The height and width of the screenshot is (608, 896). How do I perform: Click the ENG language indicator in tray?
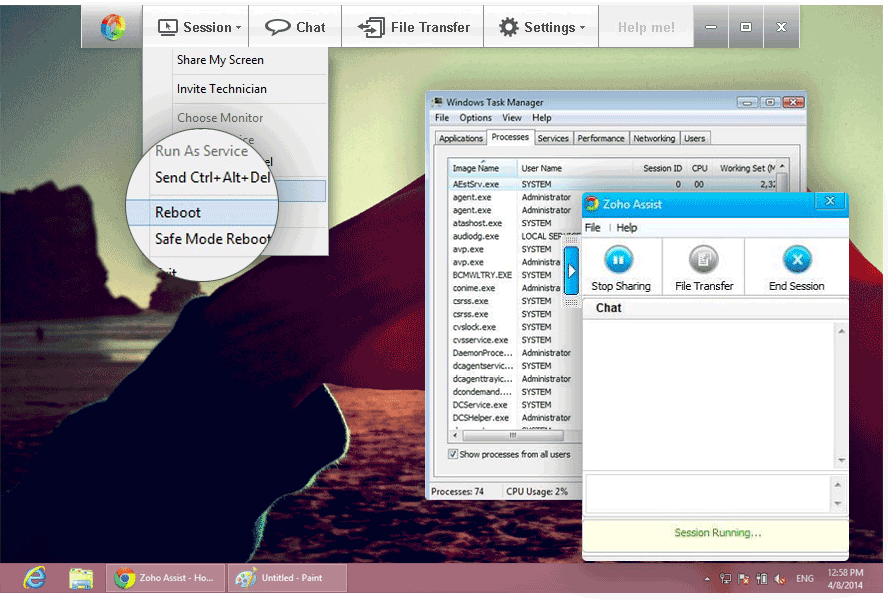[x=804, y=578]
